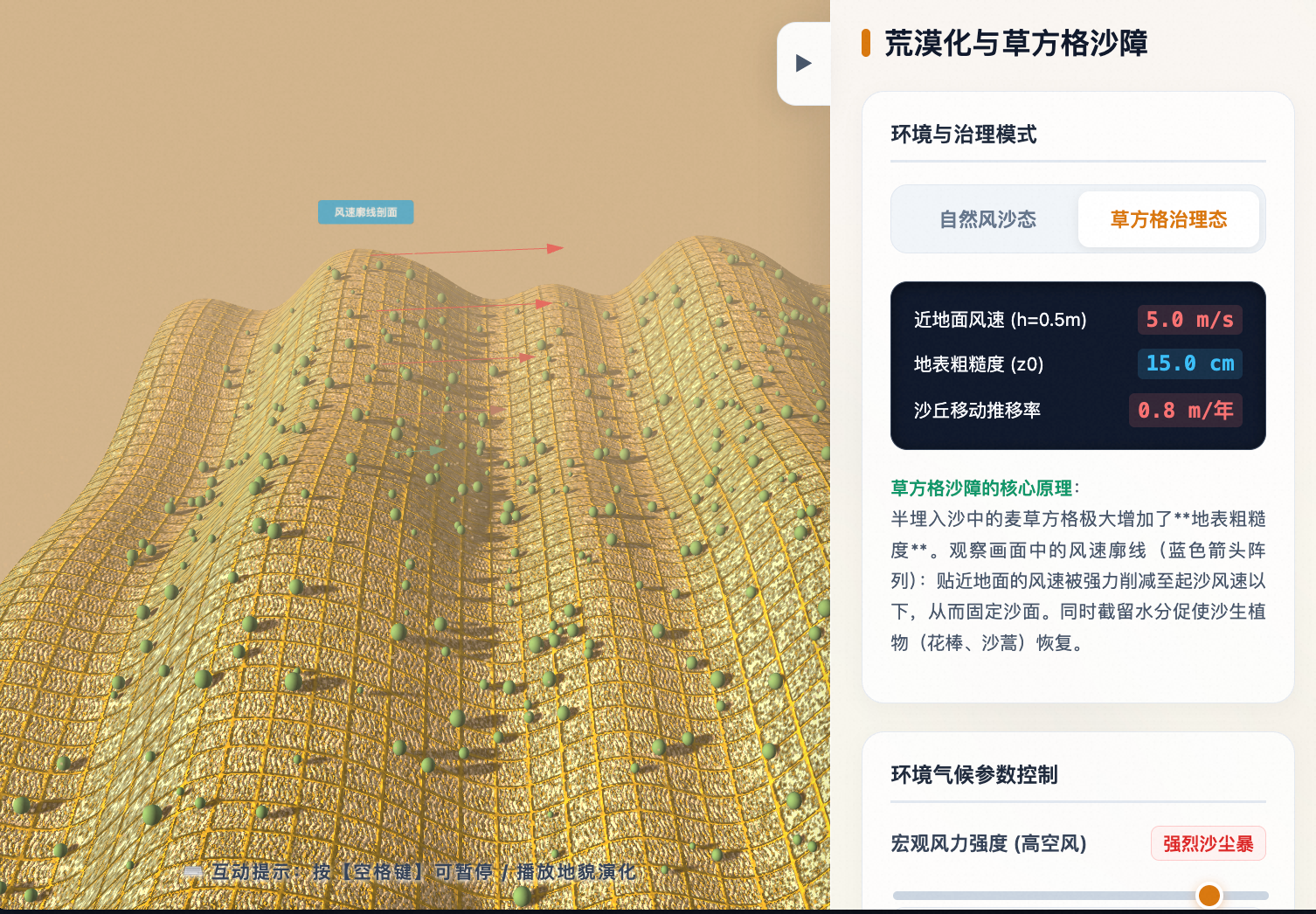Click the keyboard icon beside 互动提示
This screenshot has height=914, width=1316.
click(193, 872)
